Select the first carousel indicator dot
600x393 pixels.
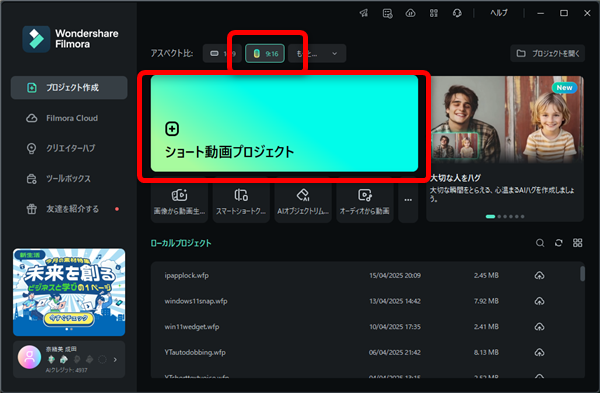pos(490,217)
